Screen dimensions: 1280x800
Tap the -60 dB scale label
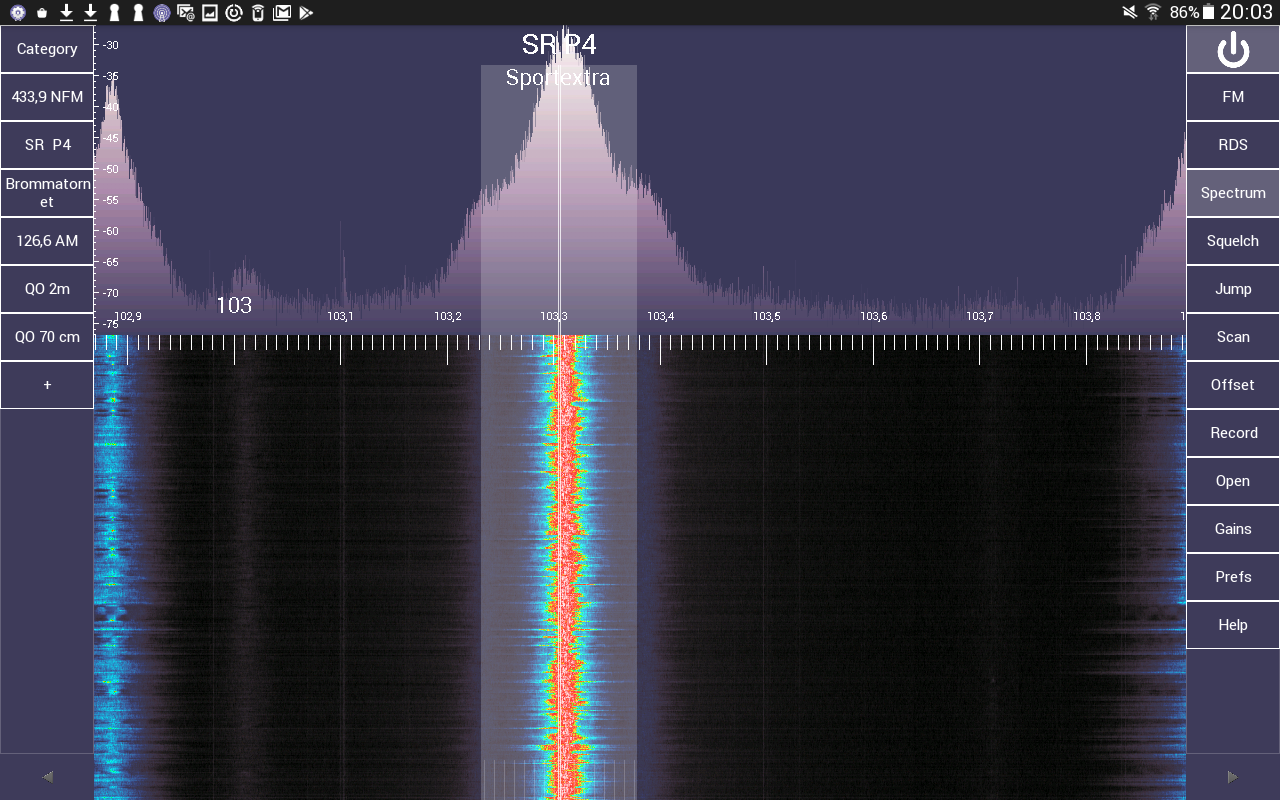click(111, 231)
